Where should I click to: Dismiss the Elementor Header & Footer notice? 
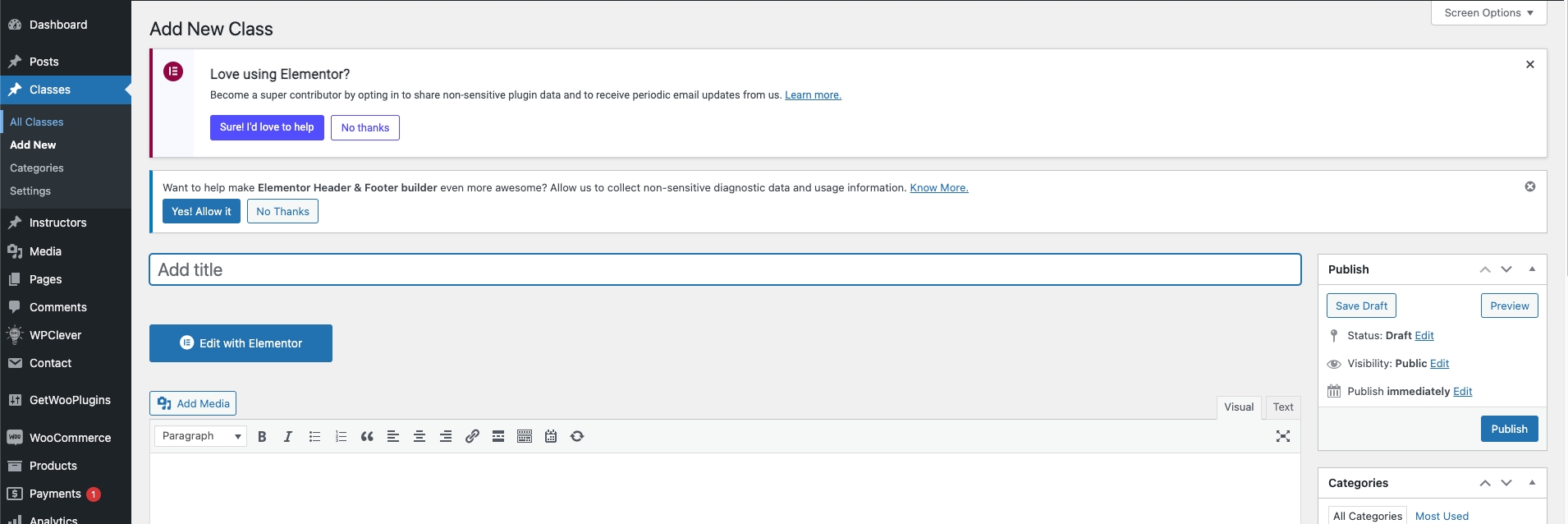click(x=1530, y=187)
